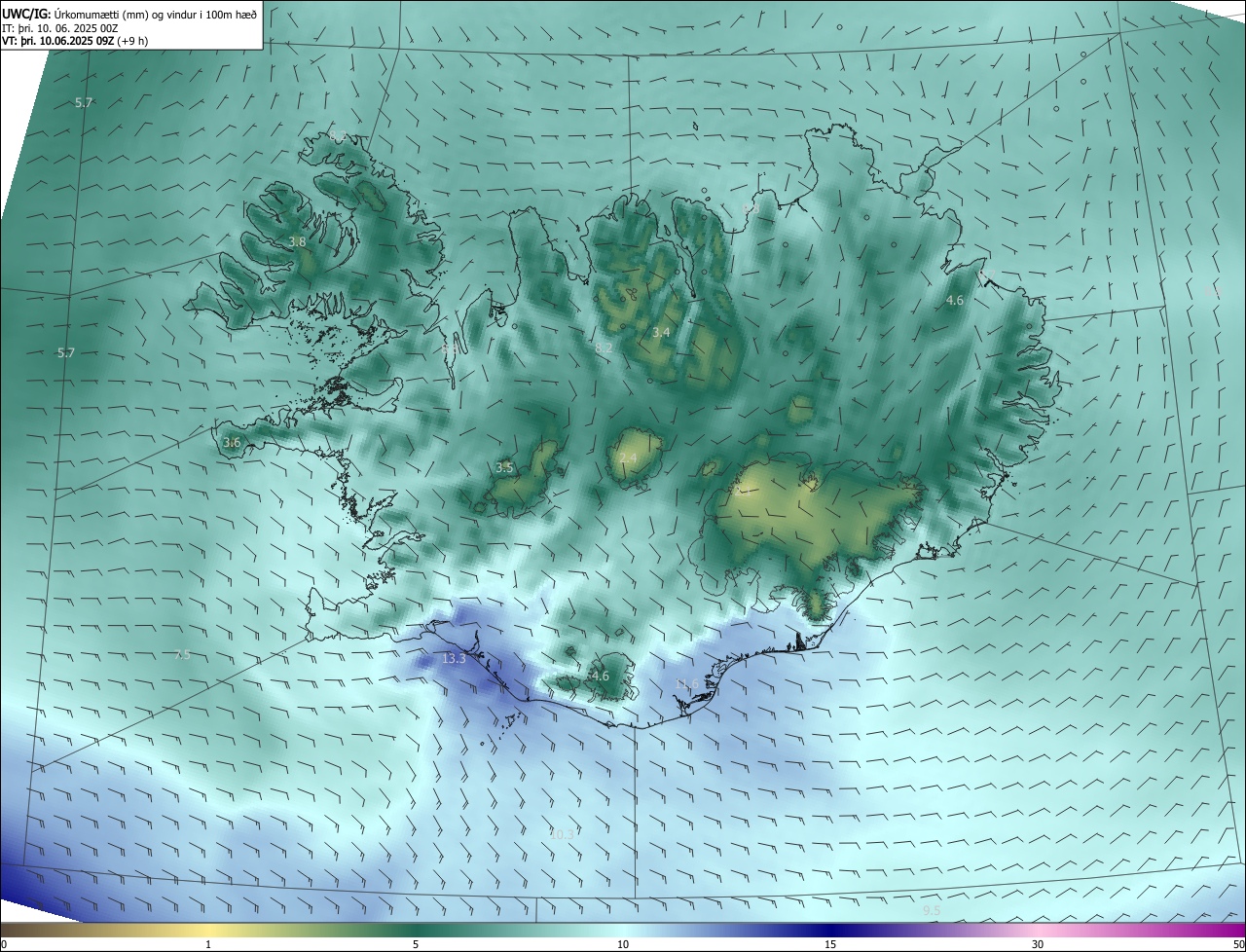Click the 3.8 value label
The width and height of the screenshot is (1246, 952).
coord(297,242)
